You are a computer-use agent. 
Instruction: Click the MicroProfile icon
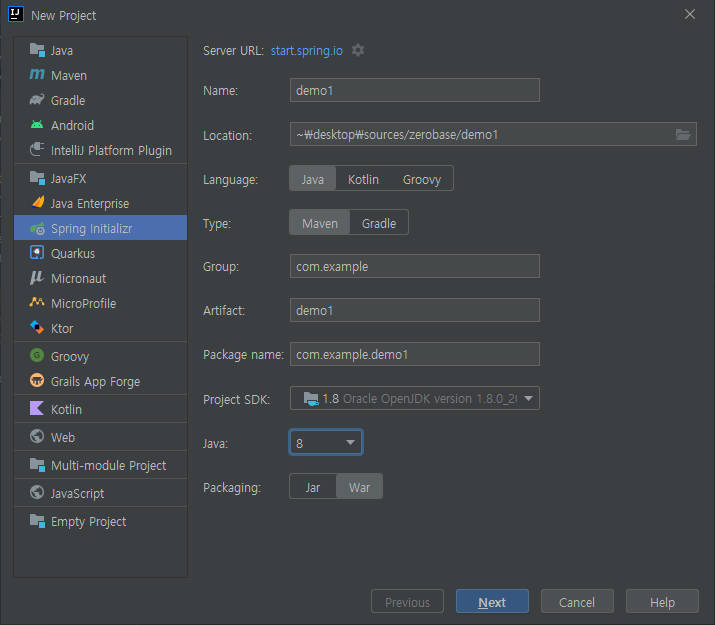[37, 302]
